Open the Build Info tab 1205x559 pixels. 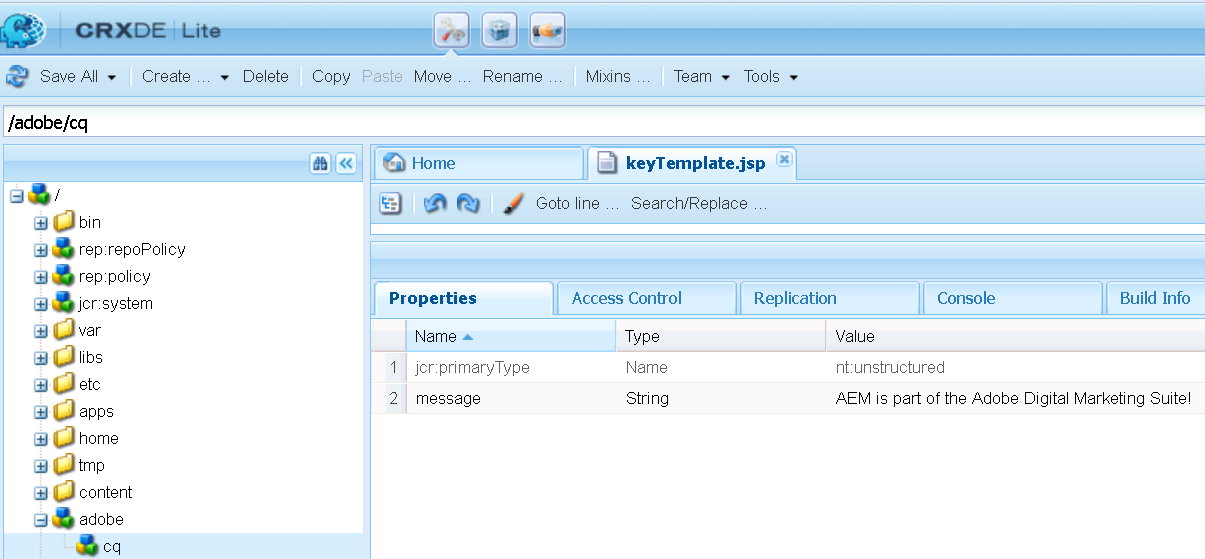click(1155, 298)
